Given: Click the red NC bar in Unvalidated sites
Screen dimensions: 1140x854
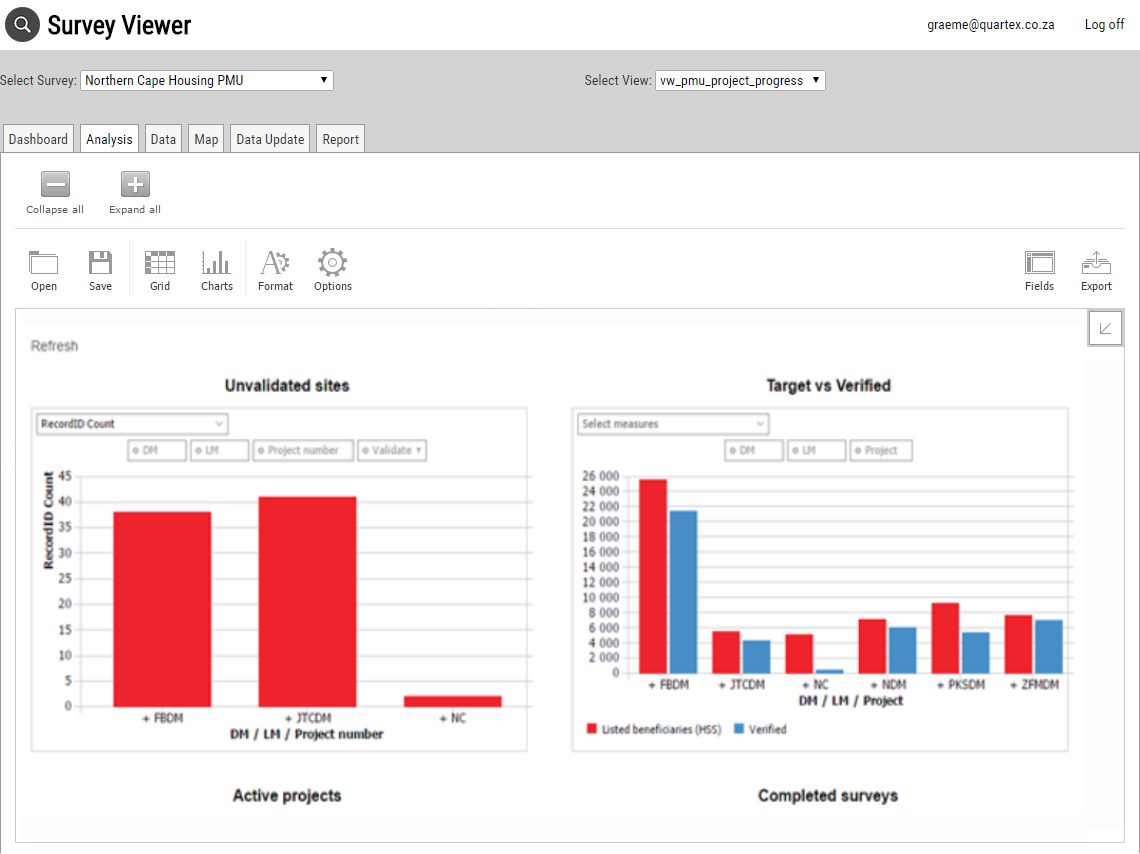Looking at the screenshot, I should [453, 701].
